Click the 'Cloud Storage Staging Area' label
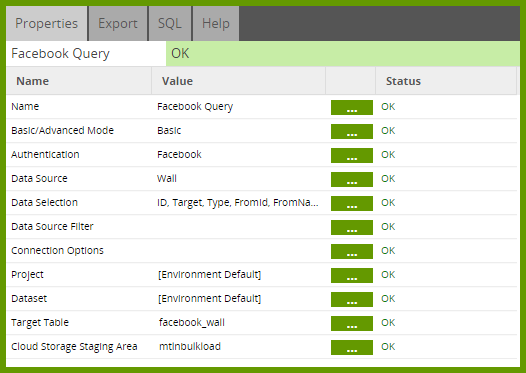This screenshot has height=373, width=526. point(74,347)
